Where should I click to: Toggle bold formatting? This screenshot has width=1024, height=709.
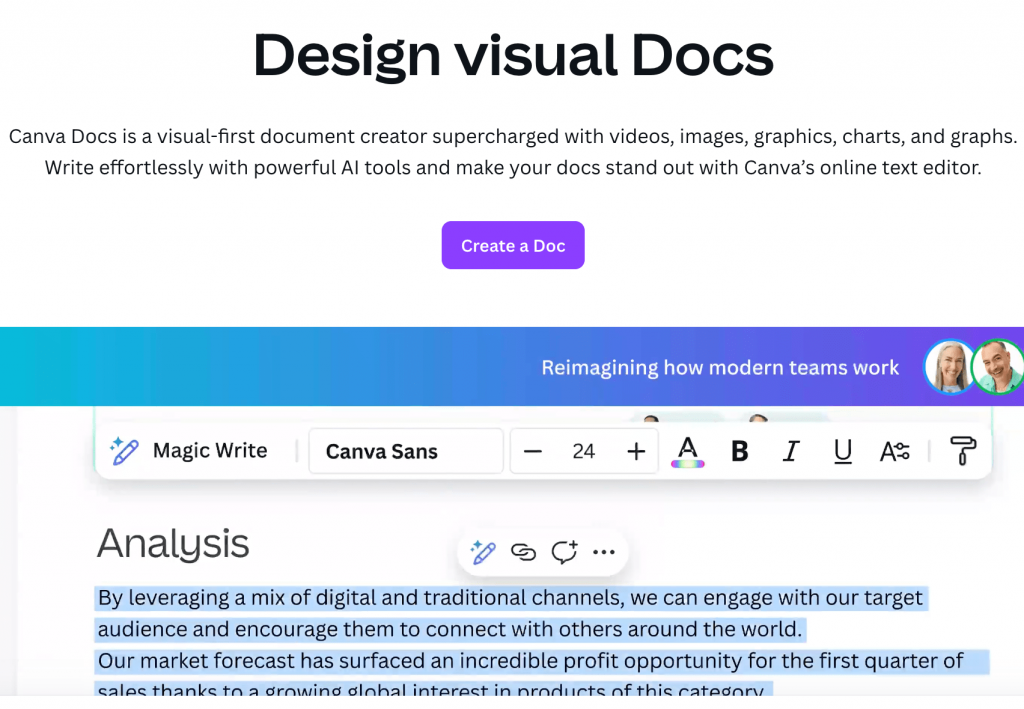(739, 450)
